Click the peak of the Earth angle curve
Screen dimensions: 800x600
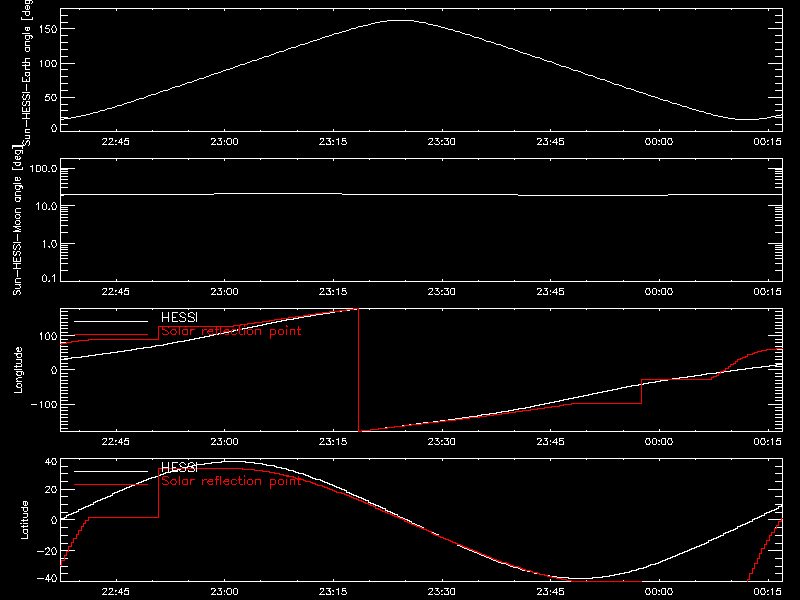point(401,20)
